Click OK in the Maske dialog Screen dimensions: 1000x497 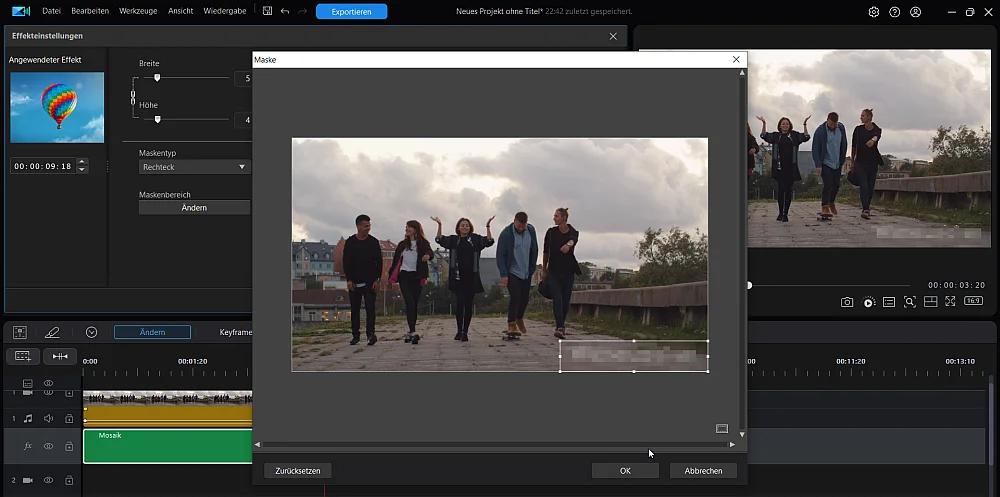(625, 470)
